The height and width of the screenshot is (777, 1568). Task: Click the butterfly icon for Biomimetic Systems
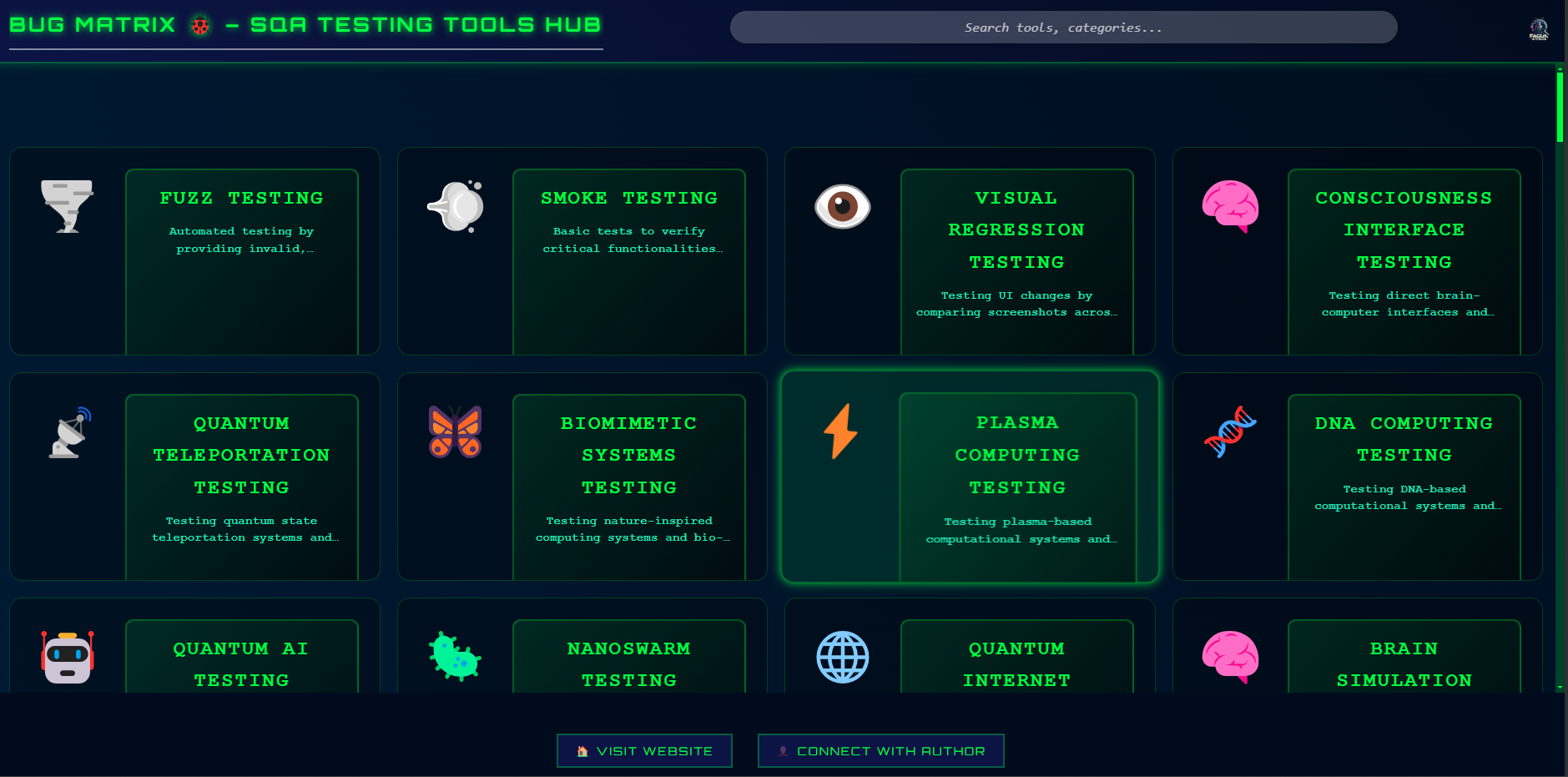click(x=456, y=431)
